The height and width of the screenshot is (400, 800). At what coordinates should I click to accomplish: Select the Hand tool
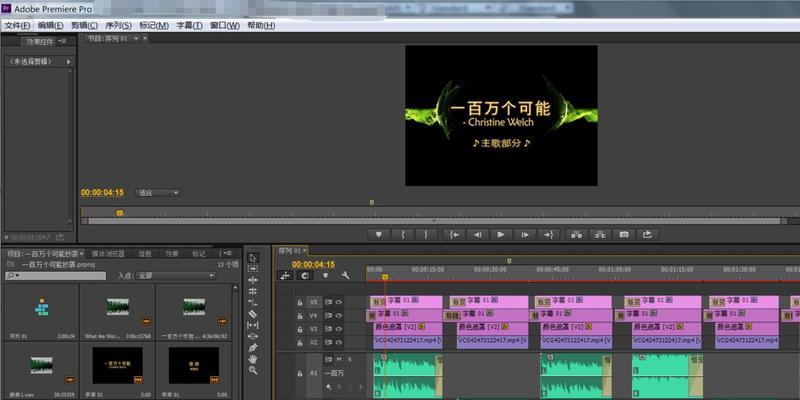point(253,359)
